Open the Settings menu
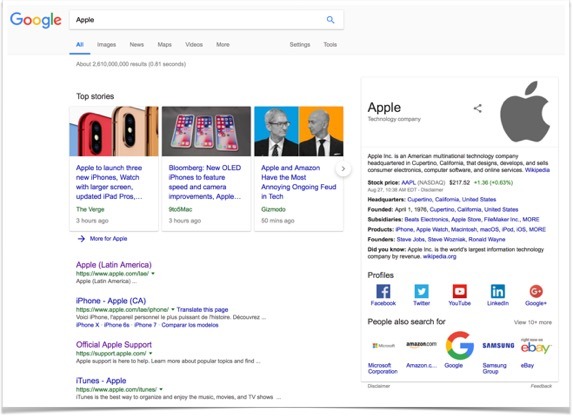 tap(300, 45)
